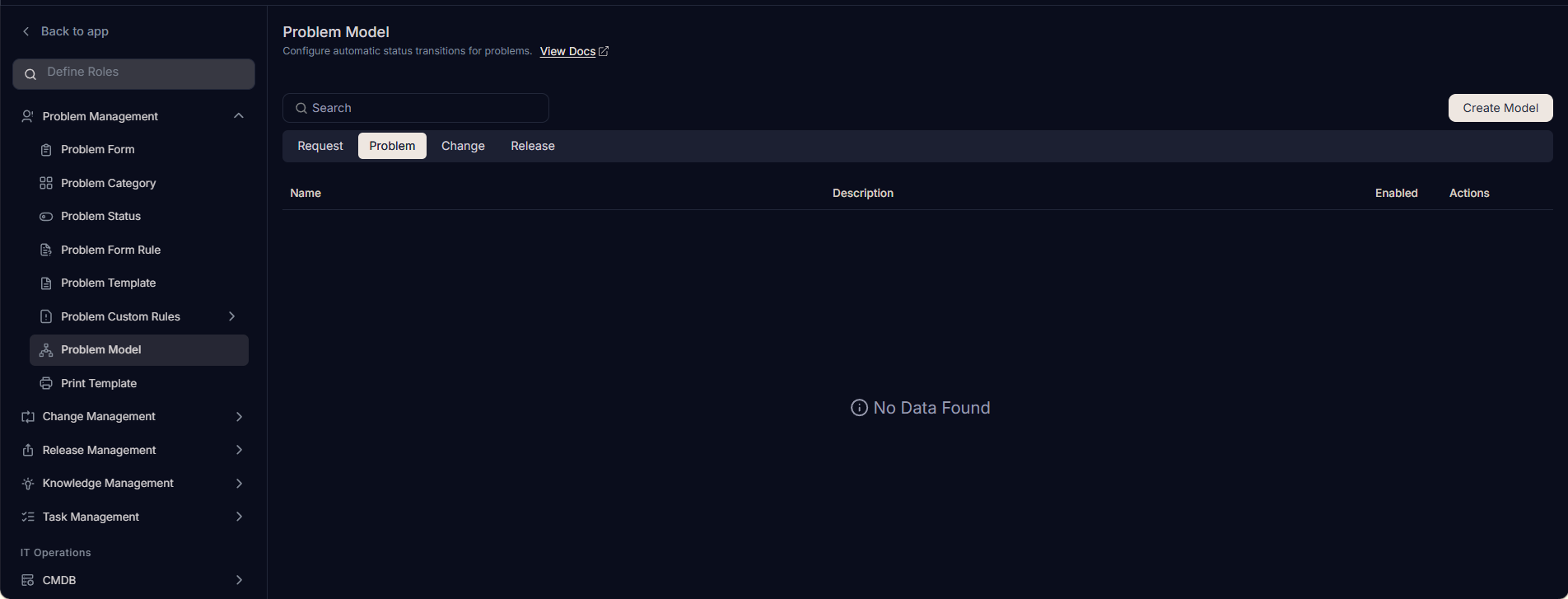Collapse the Problem Management section
This screenshot has height=599, width=1568.
point(239,116)
